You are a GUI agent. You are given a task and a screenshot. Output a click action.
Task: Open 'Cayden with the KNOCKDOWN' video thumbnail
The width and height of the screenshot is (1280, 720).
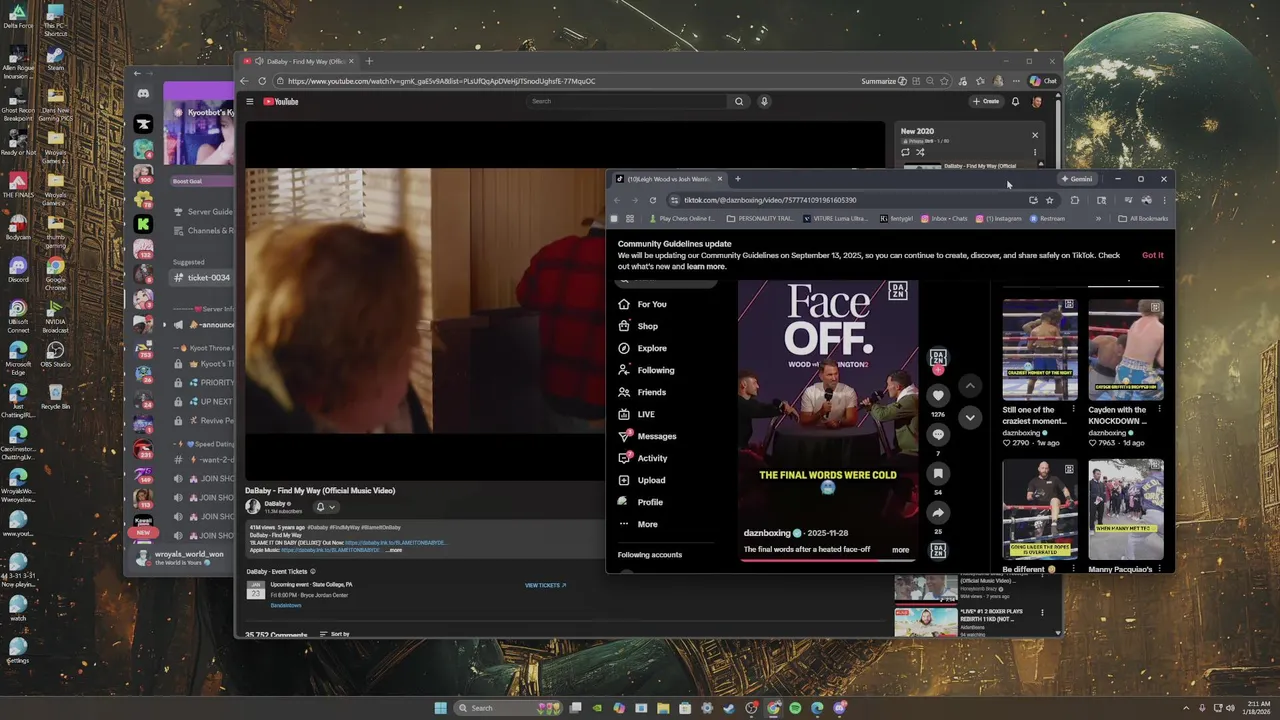(x=1126, y=350)
